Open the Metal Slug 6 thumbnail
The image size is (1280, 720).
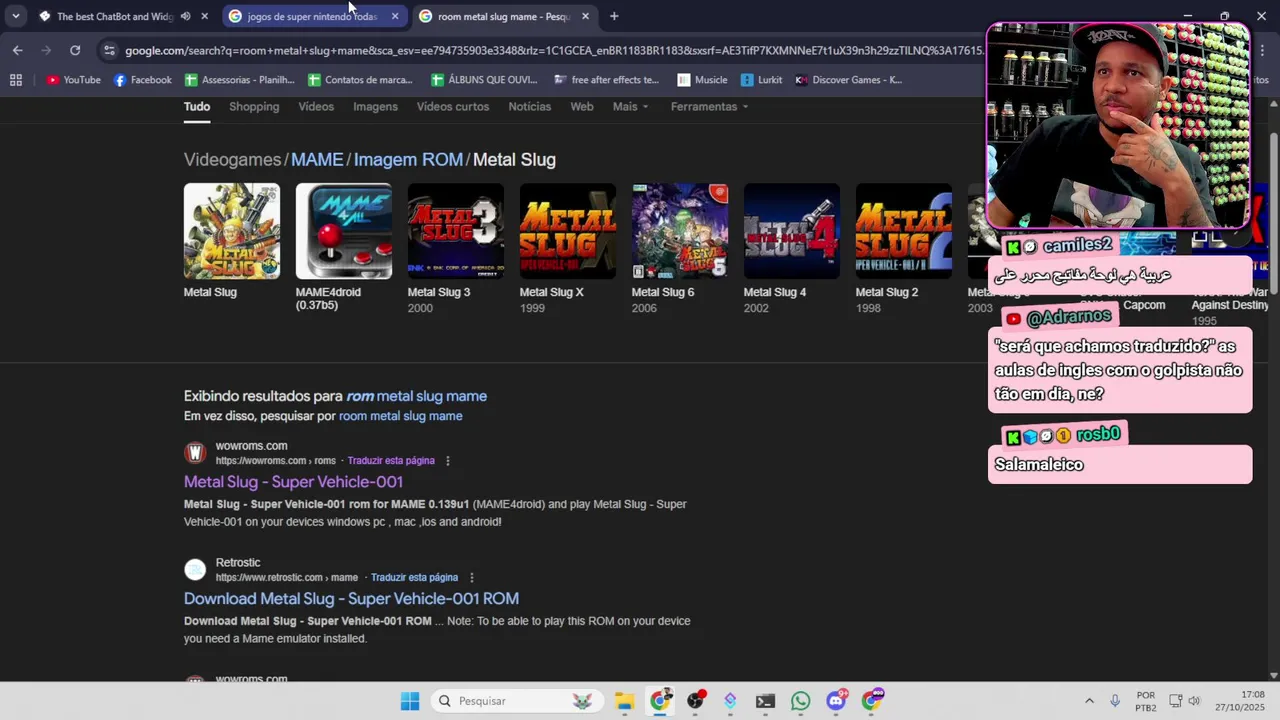[x=680, y=231]
